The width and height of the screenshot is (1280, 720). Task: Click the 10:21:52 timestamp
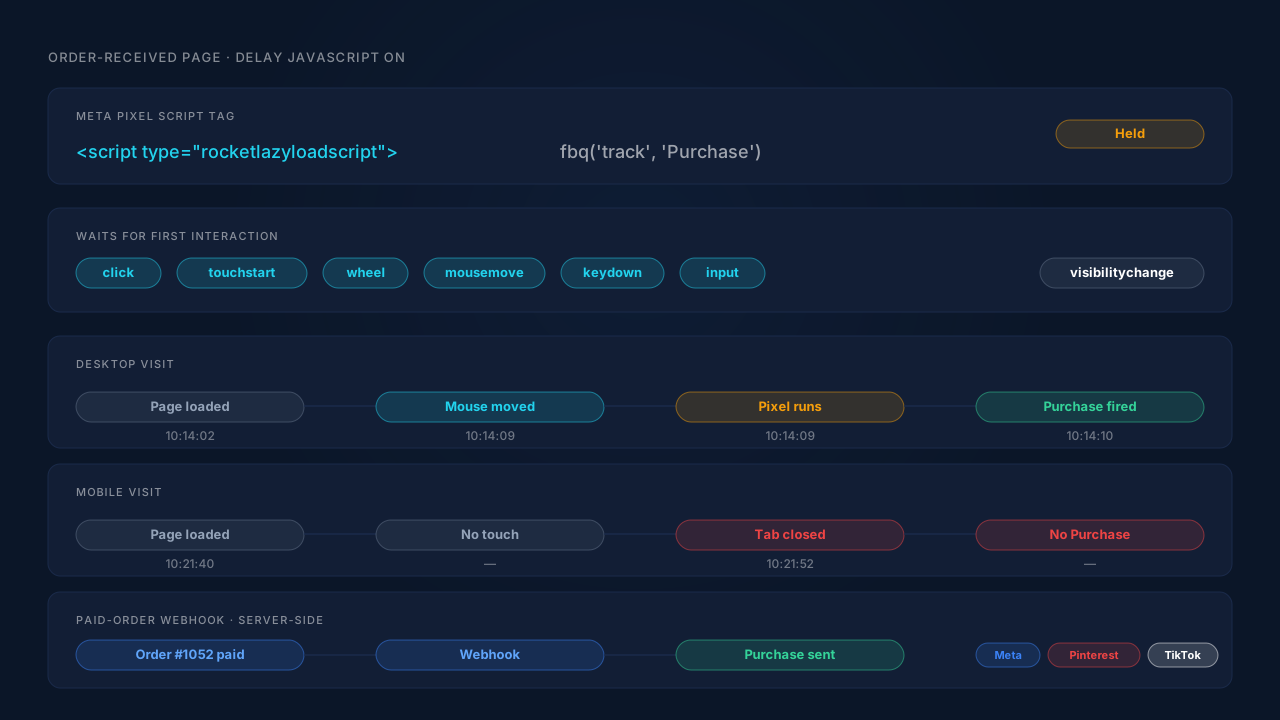tap(790, 564)
